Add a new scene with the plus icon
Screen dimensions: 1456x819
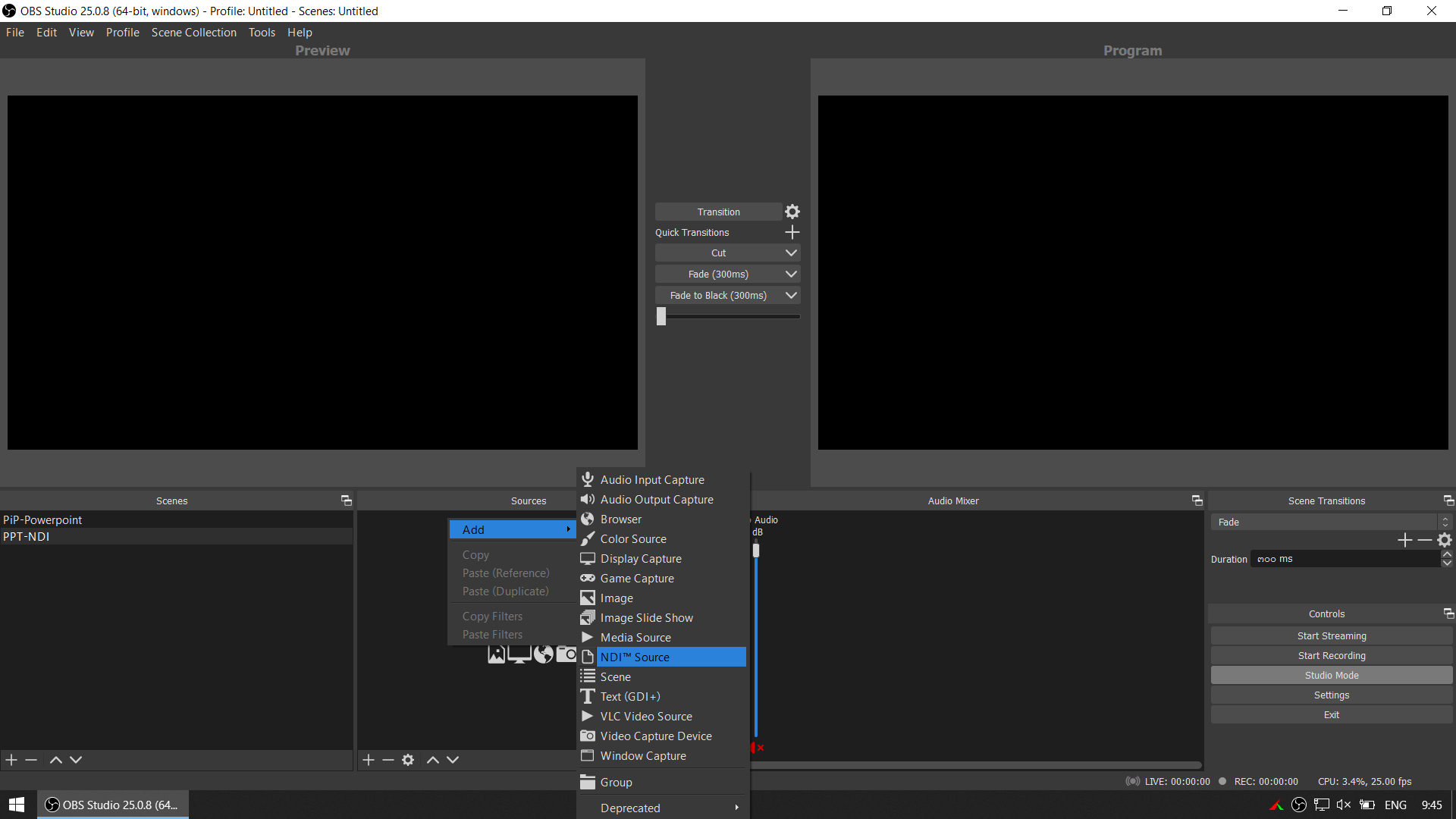[x=11, y=759]
